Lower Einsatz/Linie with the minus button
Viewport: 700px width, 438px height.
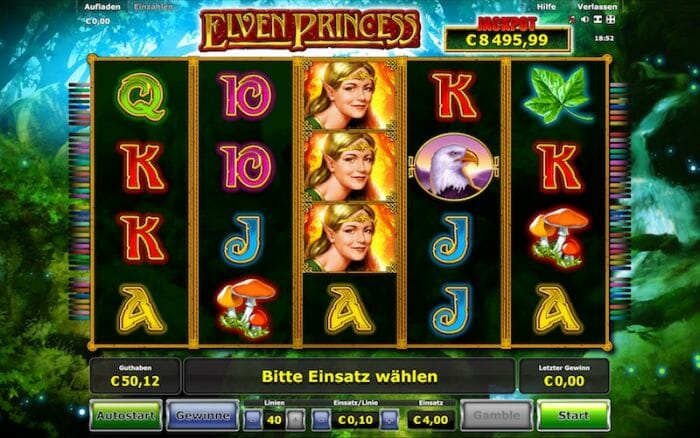321,420
